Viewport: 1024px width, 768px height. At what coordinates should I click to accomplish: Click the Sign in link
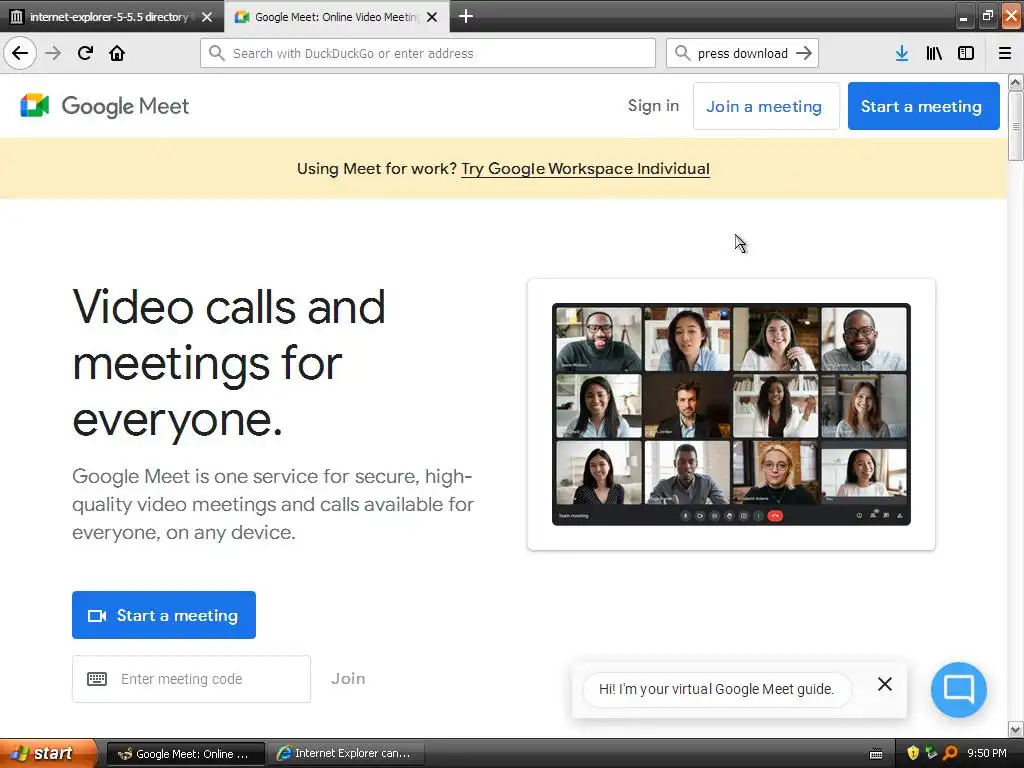(x=653, y=106)
